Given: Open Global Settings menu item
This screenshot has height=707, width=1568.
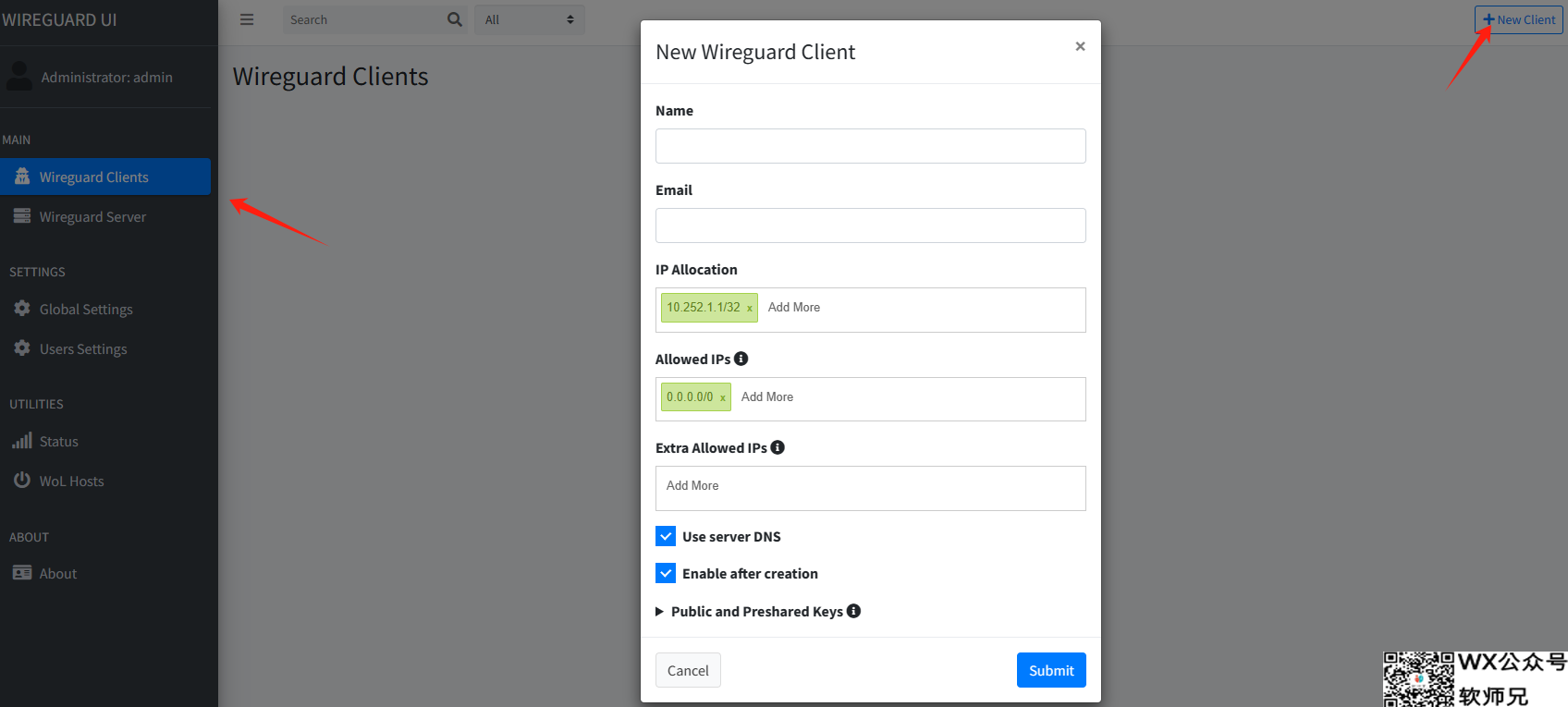Looking at the screenshot, I should coord(105,309).
